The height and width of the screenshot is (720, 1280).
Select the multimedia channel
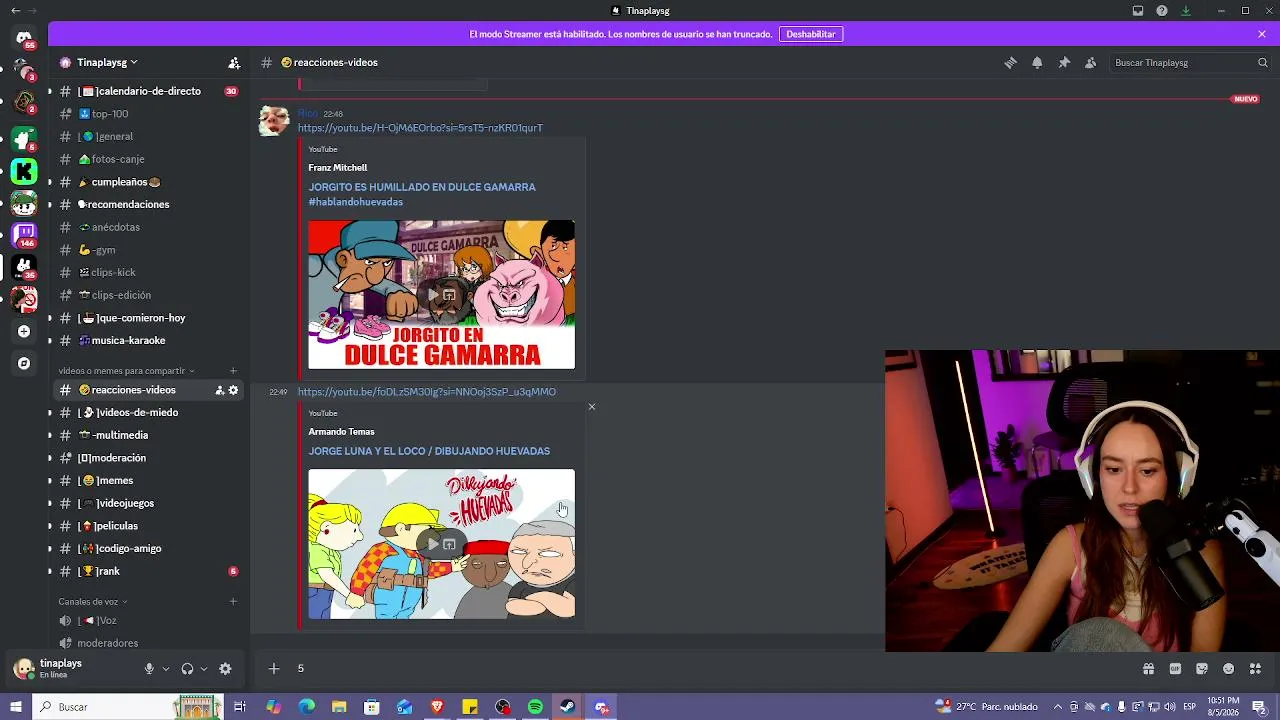[148, 435]
